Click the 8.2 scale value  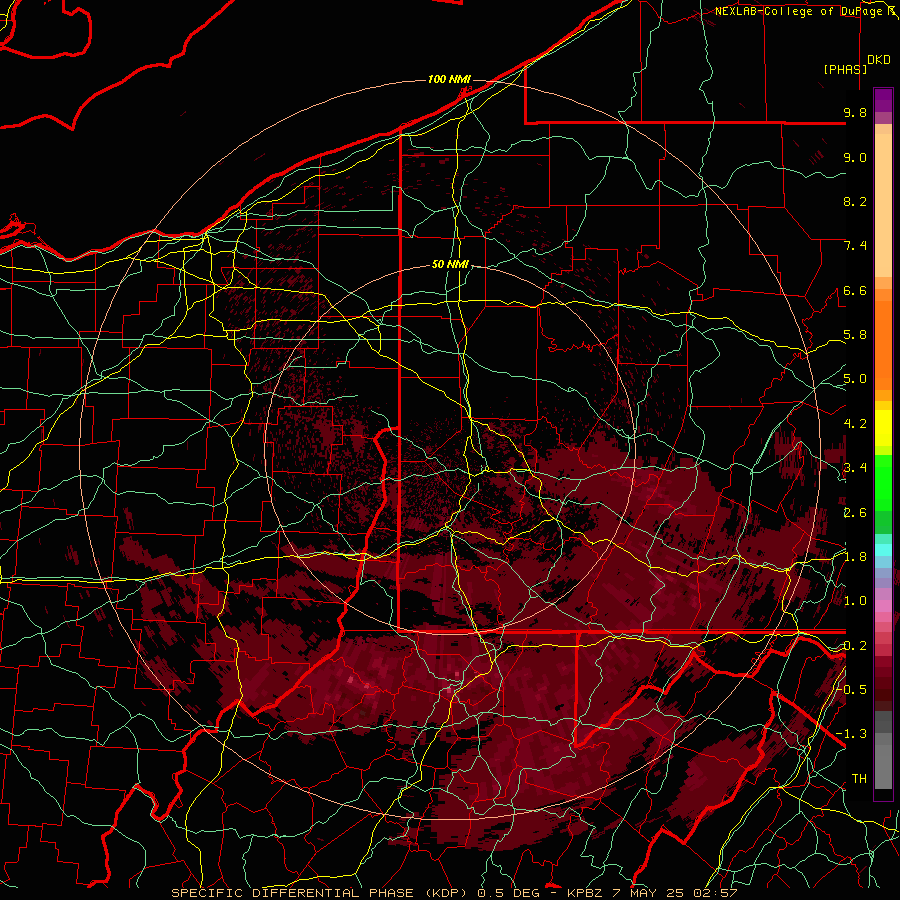point(855,202)
